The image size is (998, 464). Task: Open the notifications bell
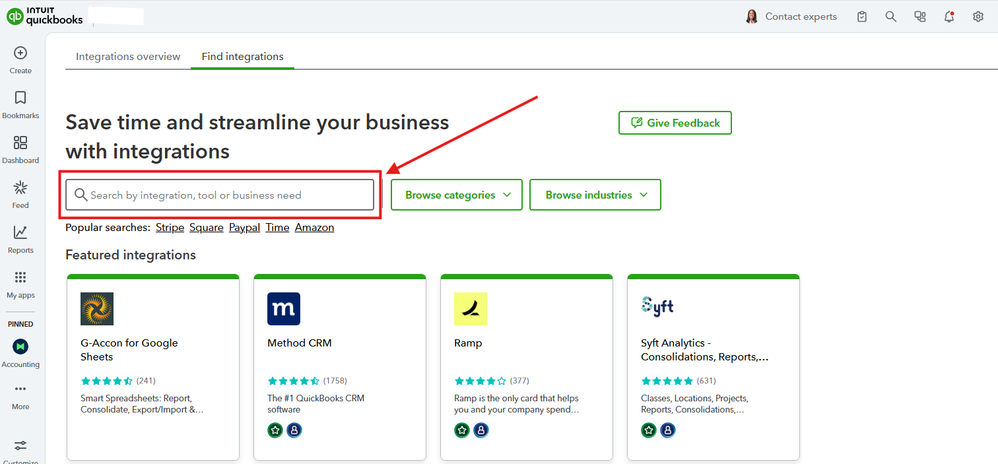click(949, 17)
